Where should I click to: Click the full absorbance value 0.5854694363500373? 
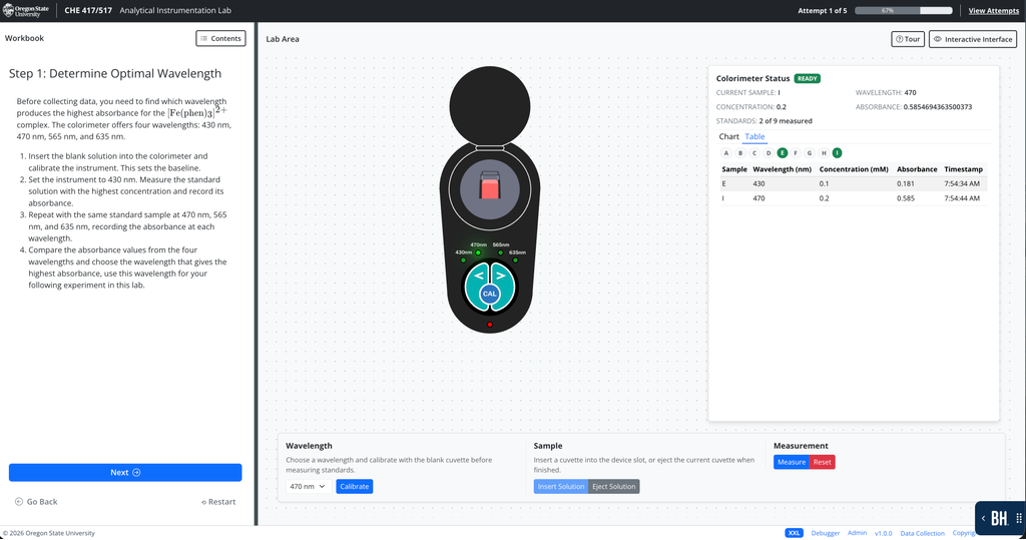938,107
